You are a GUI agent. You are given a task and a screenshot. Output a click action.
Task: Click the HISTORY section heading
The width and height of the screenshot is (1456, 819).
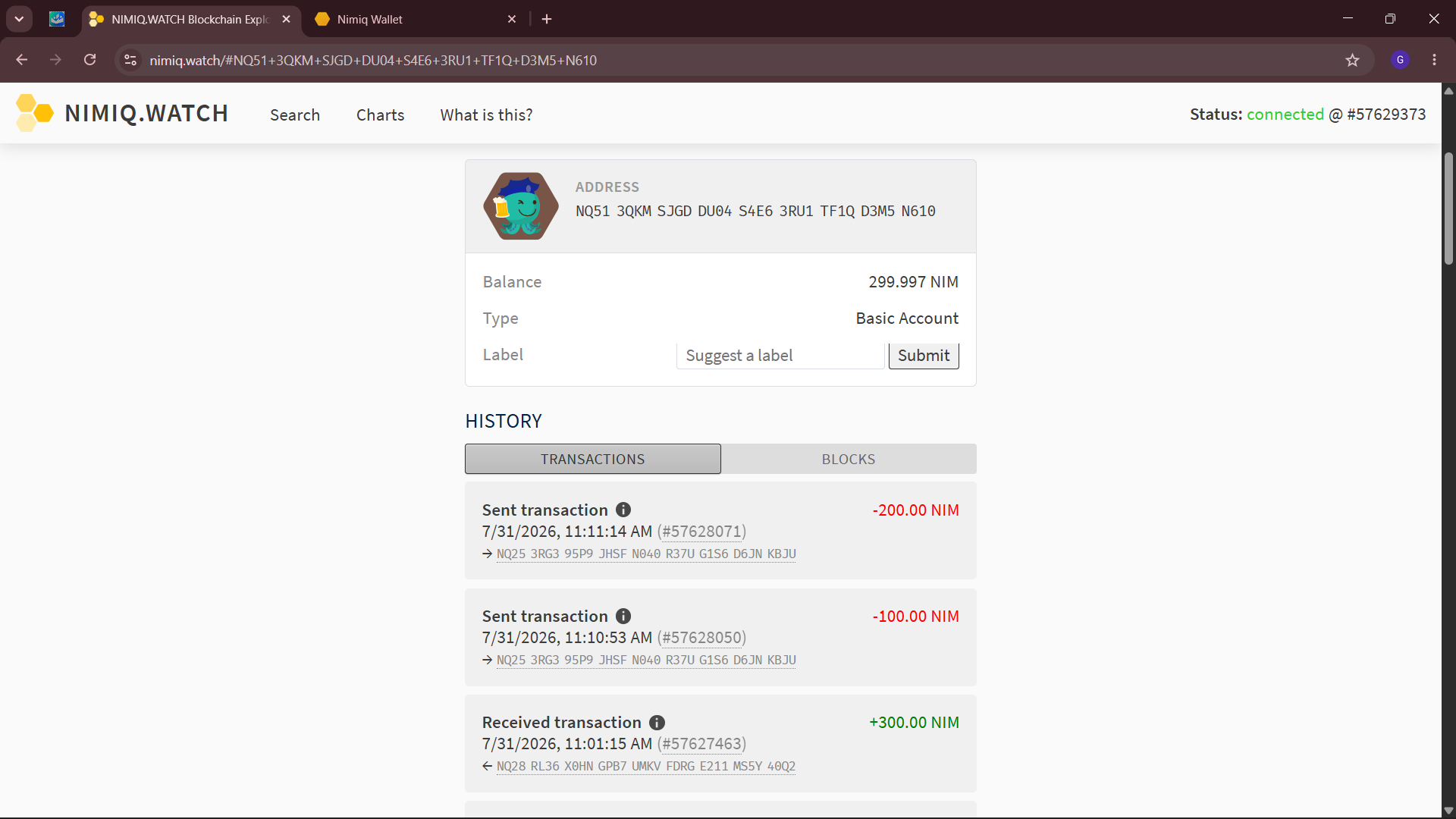tap(504, 421)
